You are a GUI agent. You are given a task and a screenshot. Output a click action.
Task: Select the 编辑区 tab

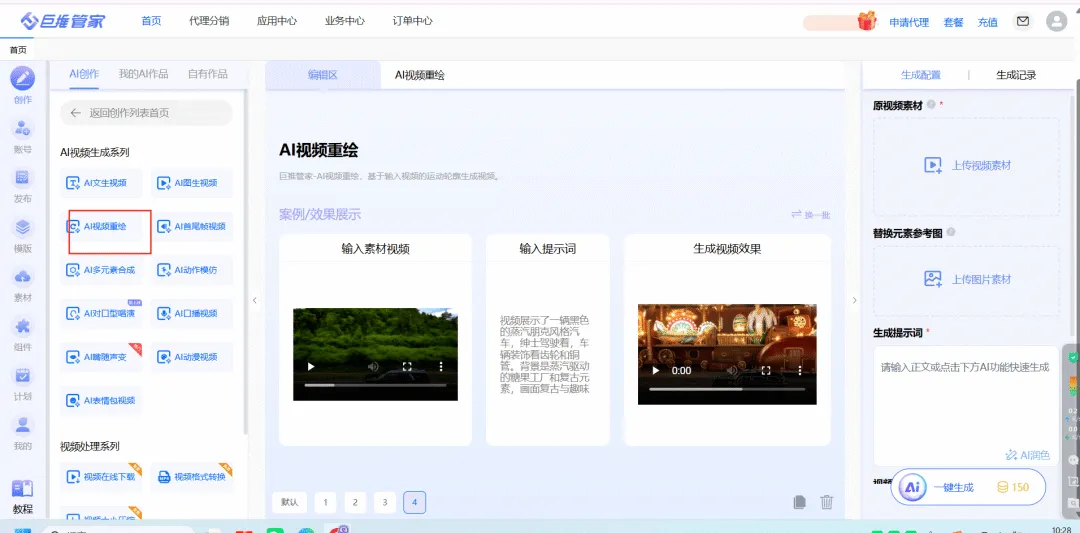pyautogui.click(x=323, y=75)
